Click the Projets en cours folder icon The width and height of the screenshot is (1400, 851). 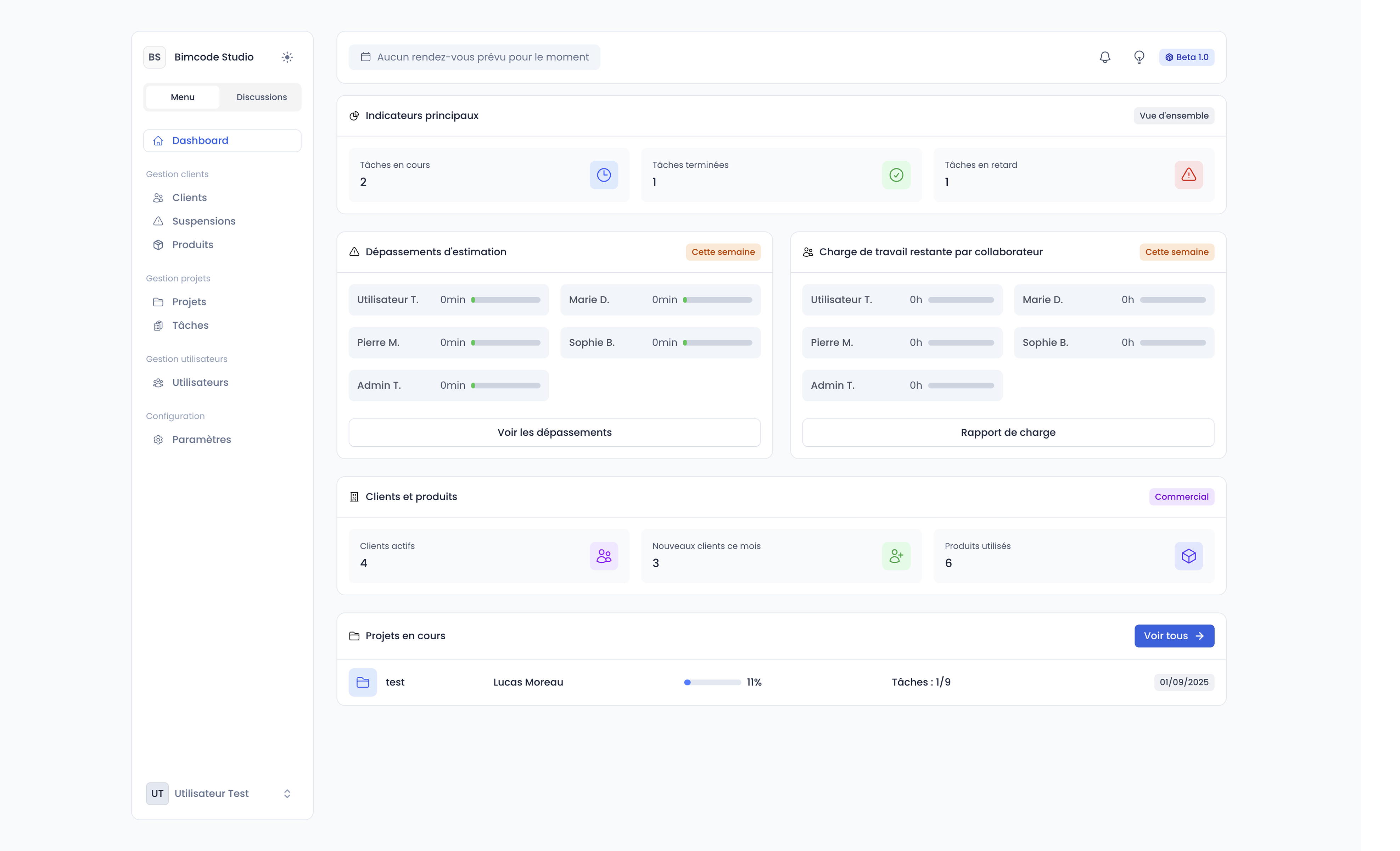tap(354, 636)
